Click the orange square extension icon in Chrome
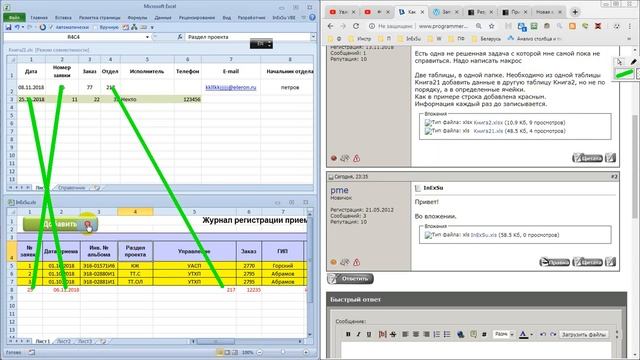This screenshot has height=360, width=640. [x=572, y=26]
